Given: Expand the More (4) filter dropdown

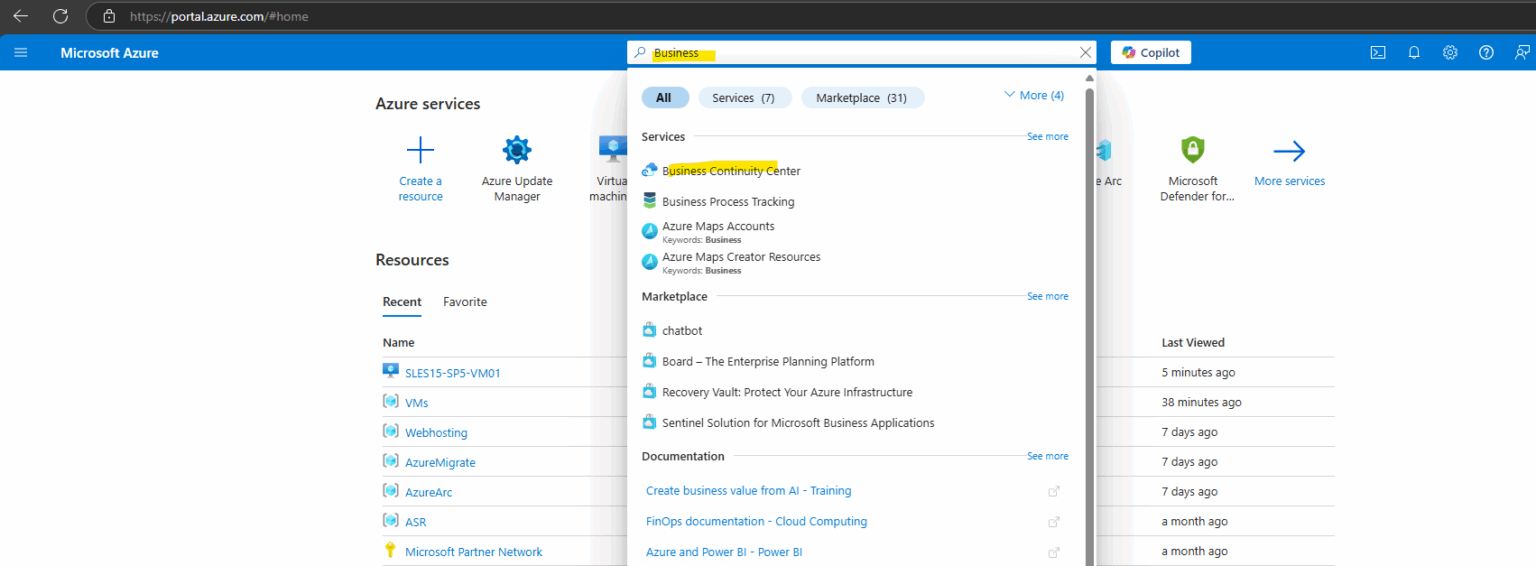Looking at the screenshot, I should click(x=1034, y=96).
